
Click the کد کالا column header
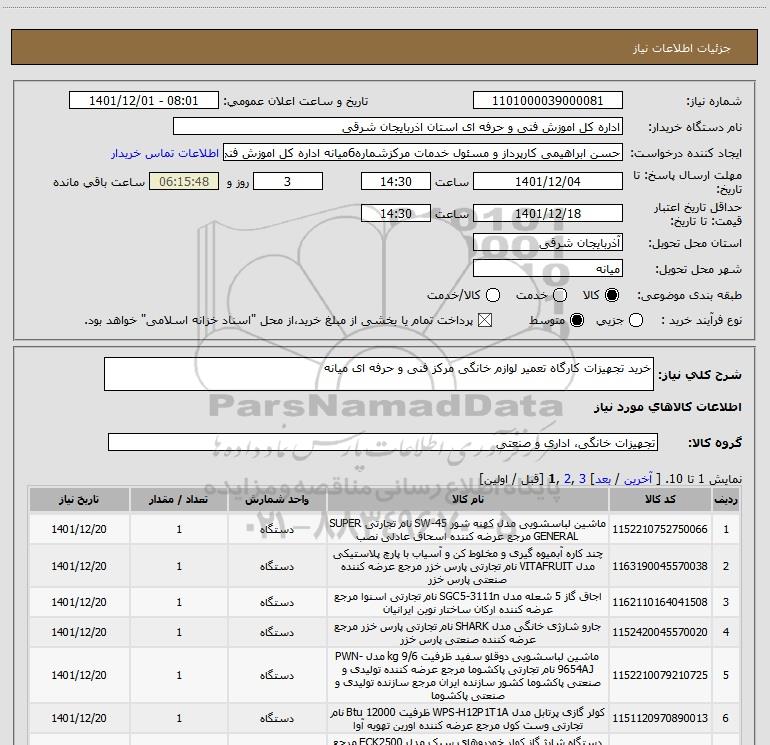click(x=660, y=499)
